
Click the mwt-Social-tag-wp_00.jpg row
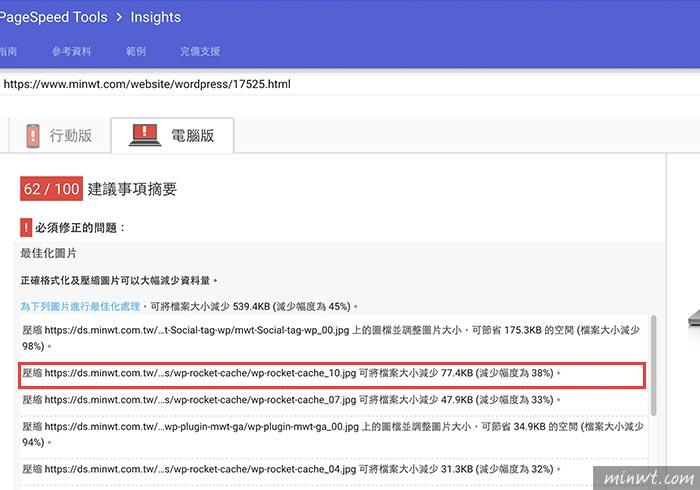333,338
